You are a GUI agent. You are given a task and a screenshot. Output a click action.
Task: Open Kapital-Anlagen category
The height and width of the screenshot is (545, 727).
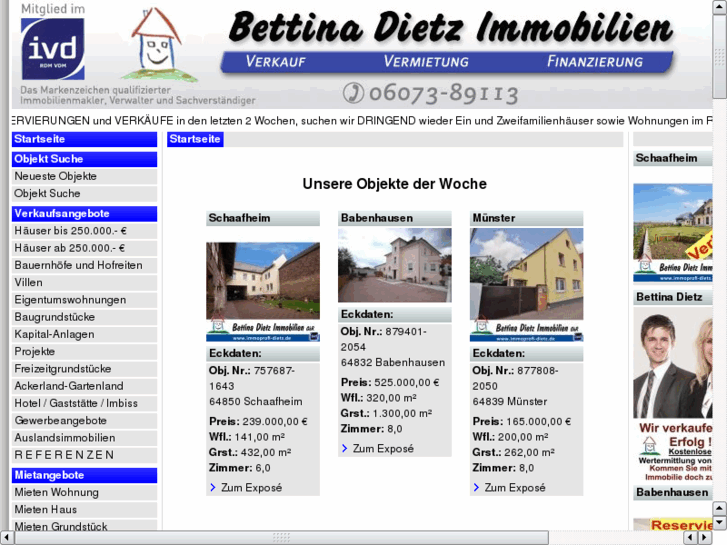[x=84, y=334]
